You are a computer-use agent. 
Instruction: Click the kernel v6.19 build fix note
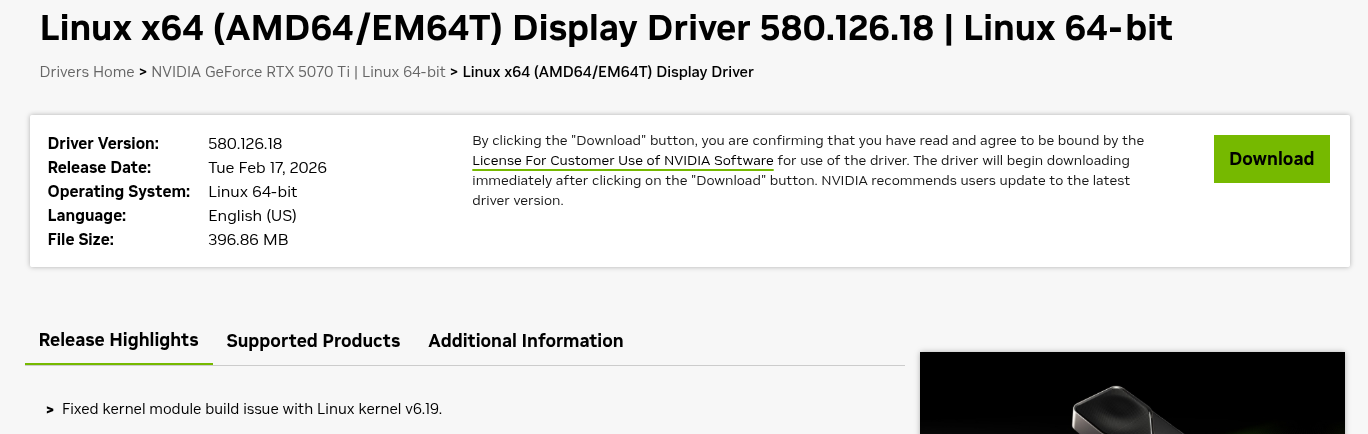click(251, 409)
